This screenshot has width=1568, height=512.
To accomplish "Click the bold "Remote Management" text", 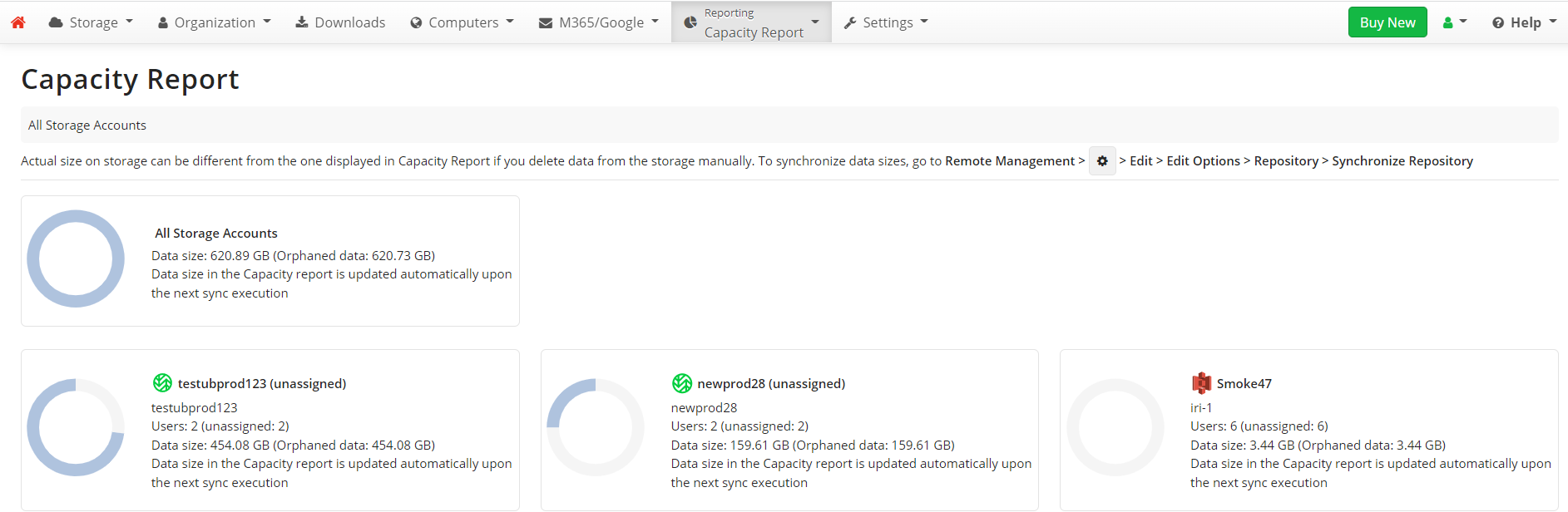I will click(1010, 161).
